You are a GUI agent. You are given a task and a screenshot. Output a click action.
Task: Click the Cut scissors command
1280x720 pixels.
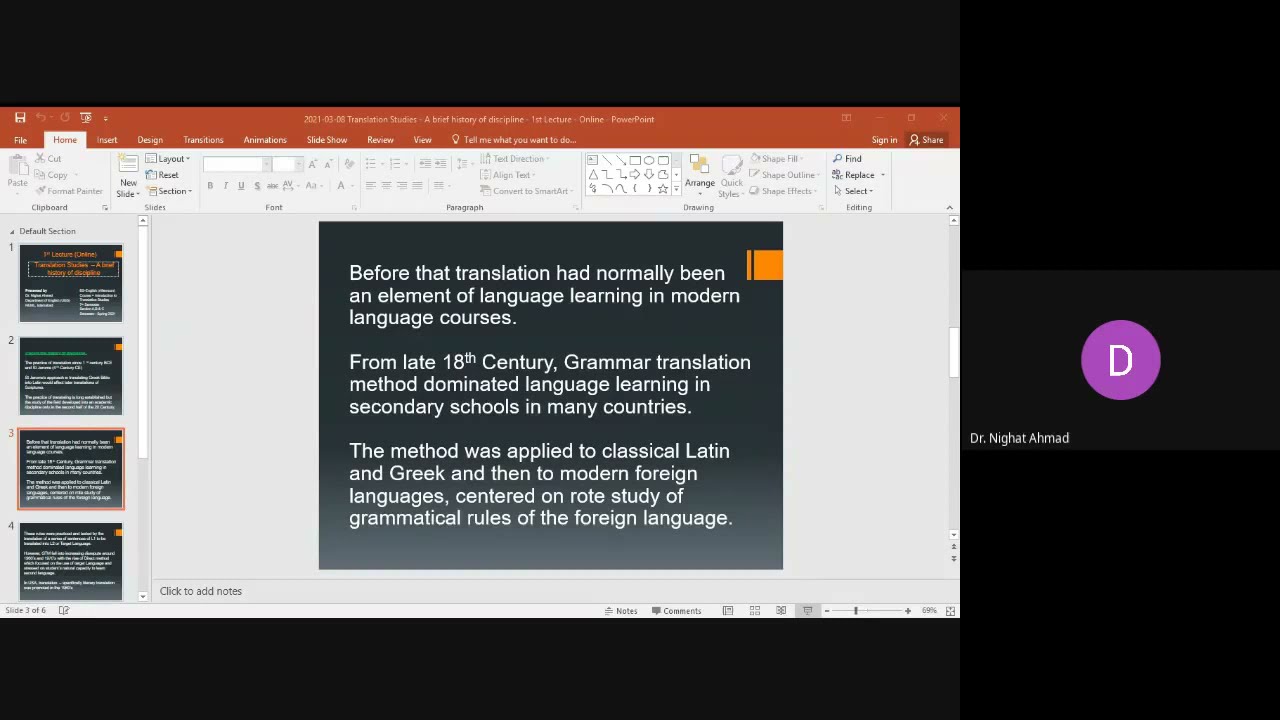48,159
